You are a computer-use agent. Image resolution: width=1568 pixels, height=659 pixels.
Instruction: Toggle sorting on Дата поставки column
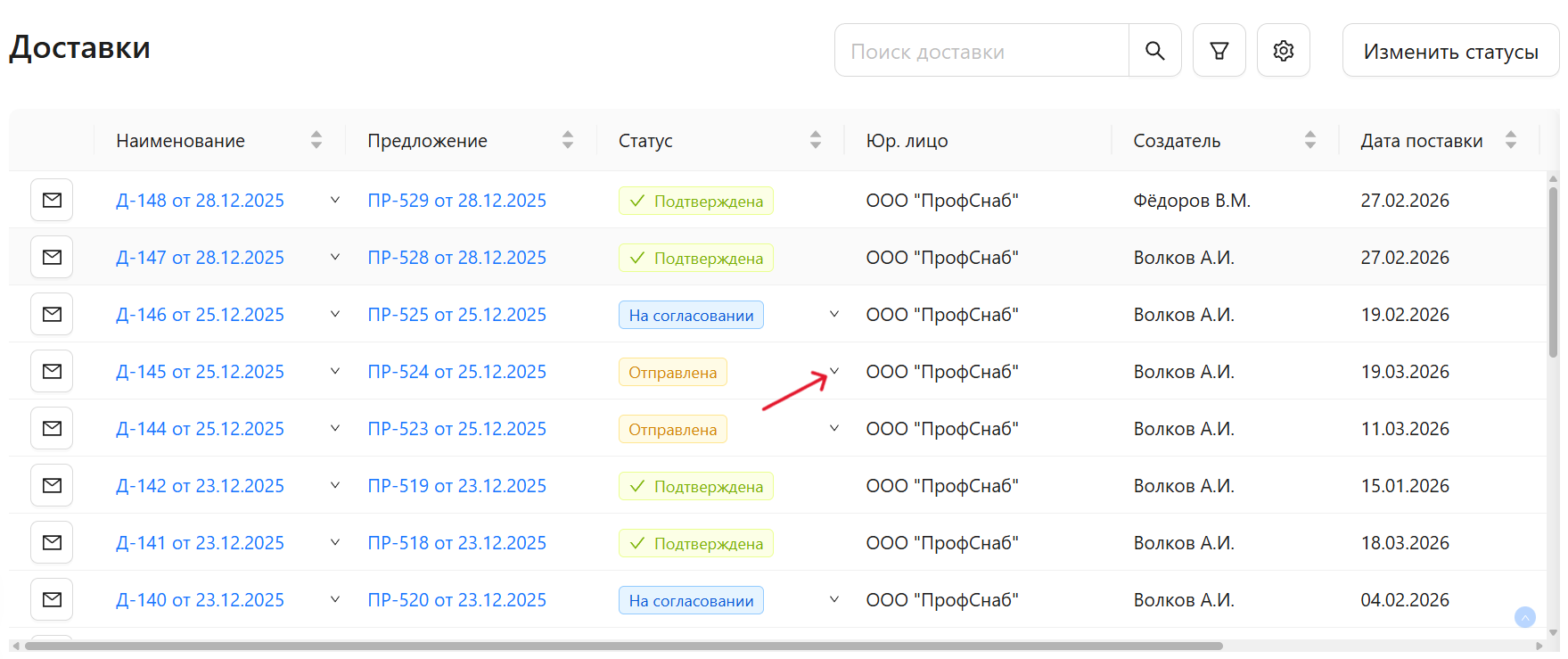click(x=1510, y=140)
